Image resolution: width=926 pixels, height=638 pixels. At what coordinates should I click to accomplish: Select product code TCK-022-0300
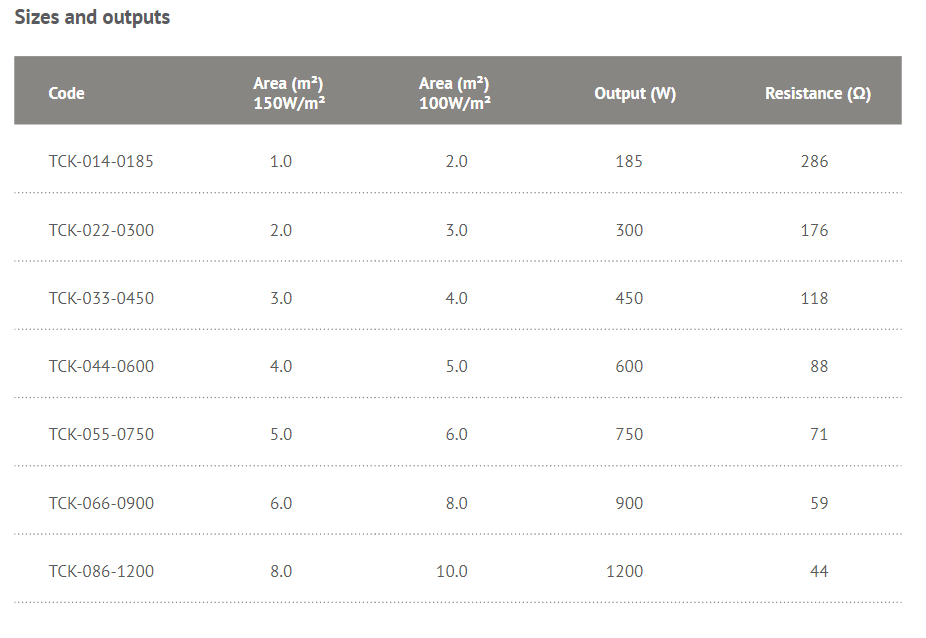pos(101,230)
